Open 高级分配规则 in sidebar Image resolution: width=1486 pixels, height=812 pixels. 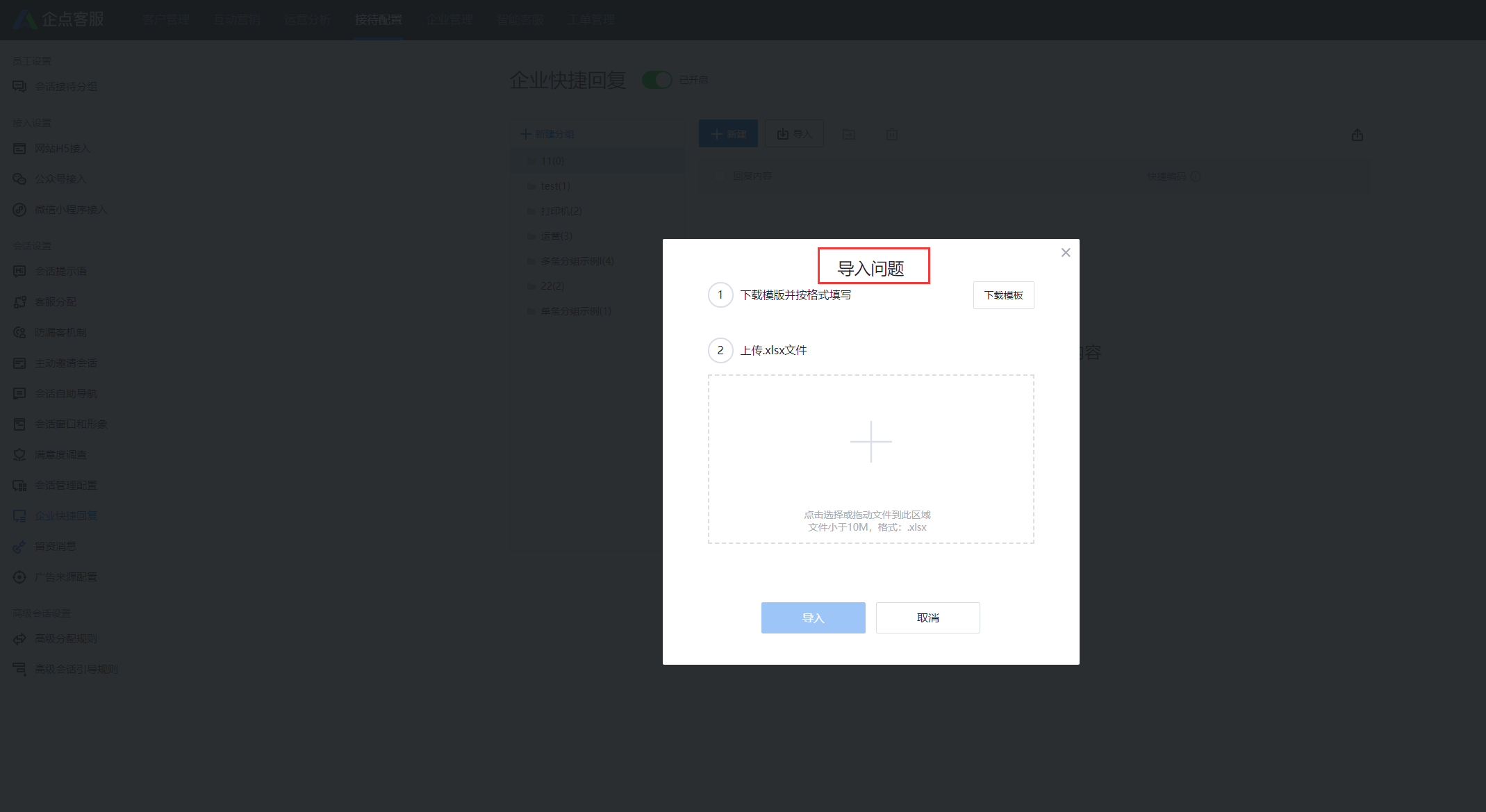(x=66, y=639)
